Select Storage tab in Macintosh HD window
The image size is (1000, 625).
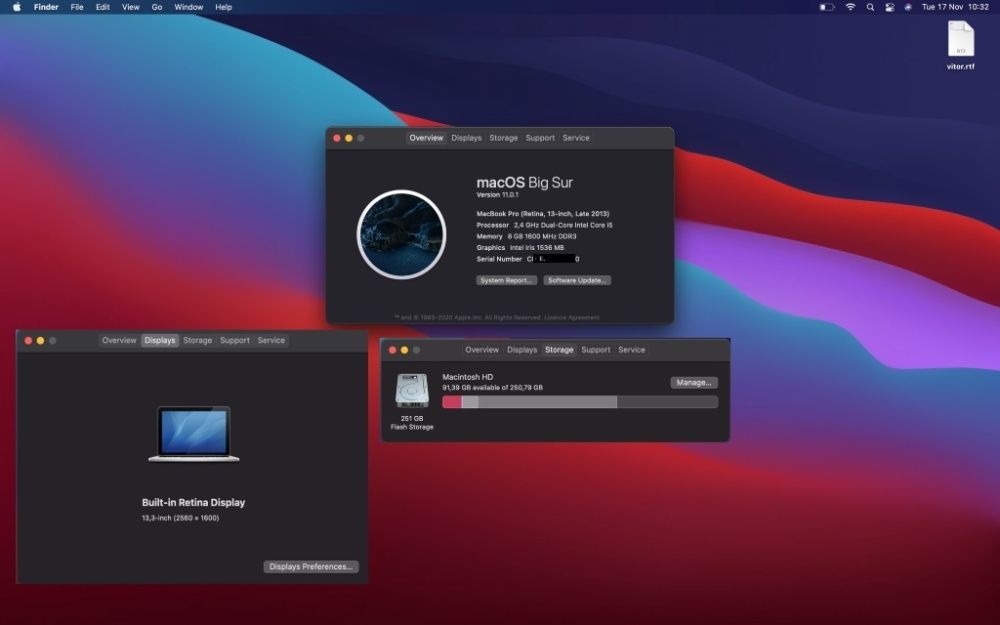(559, 350)
